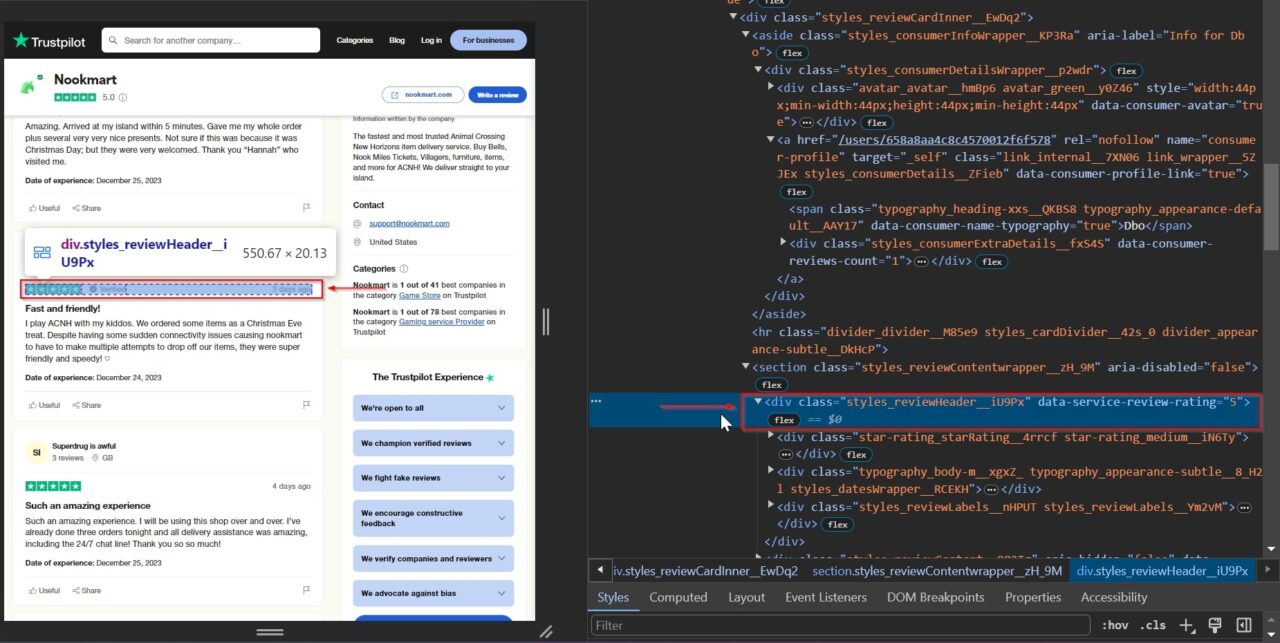Toggle the flex badge on consumerExtraDetails node
This screenshot has height=643, width=1280.
pos(991,261)
